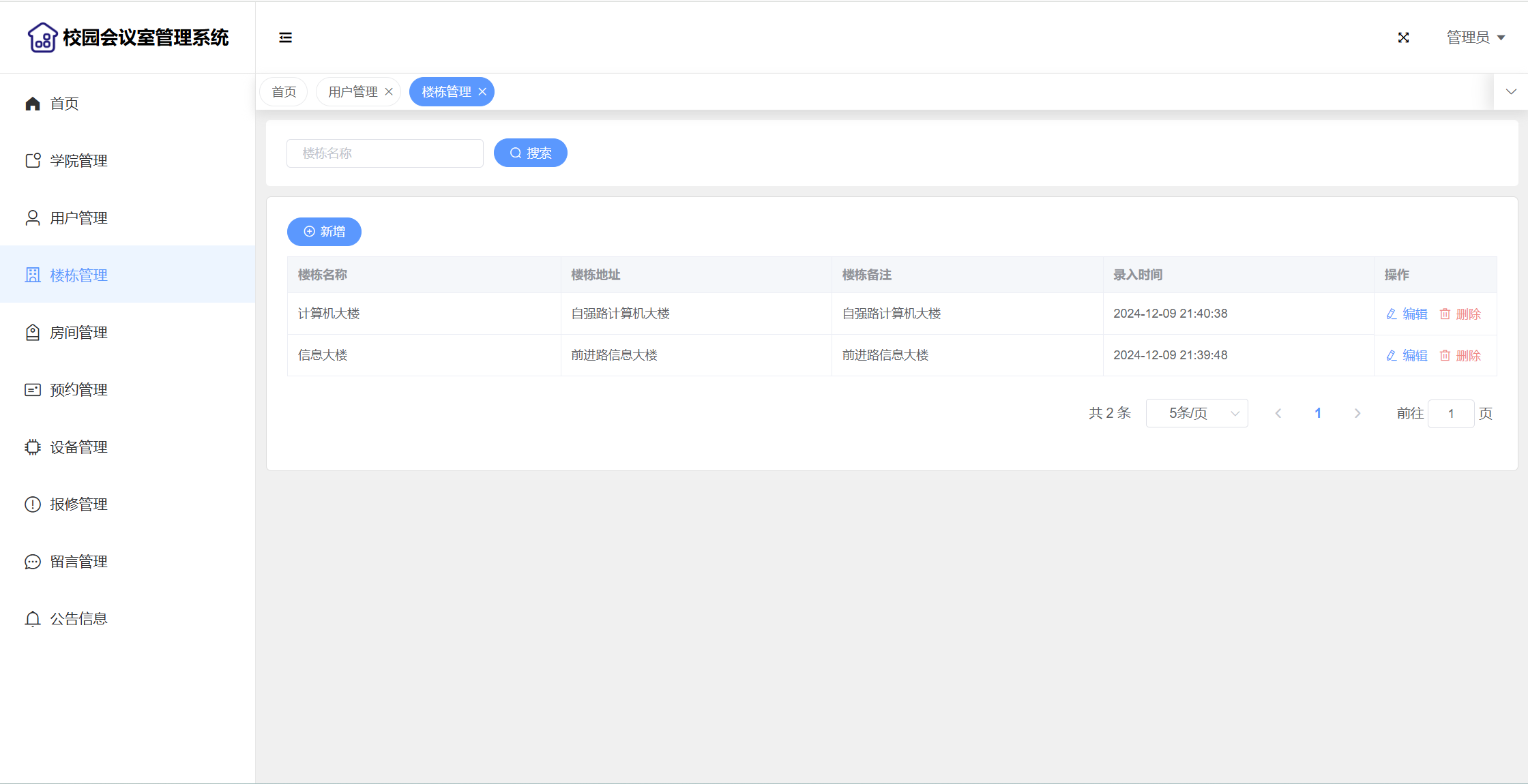Switch to the 首页 tab
Viewport: 1528px width, 784px height.
point(284,92)
